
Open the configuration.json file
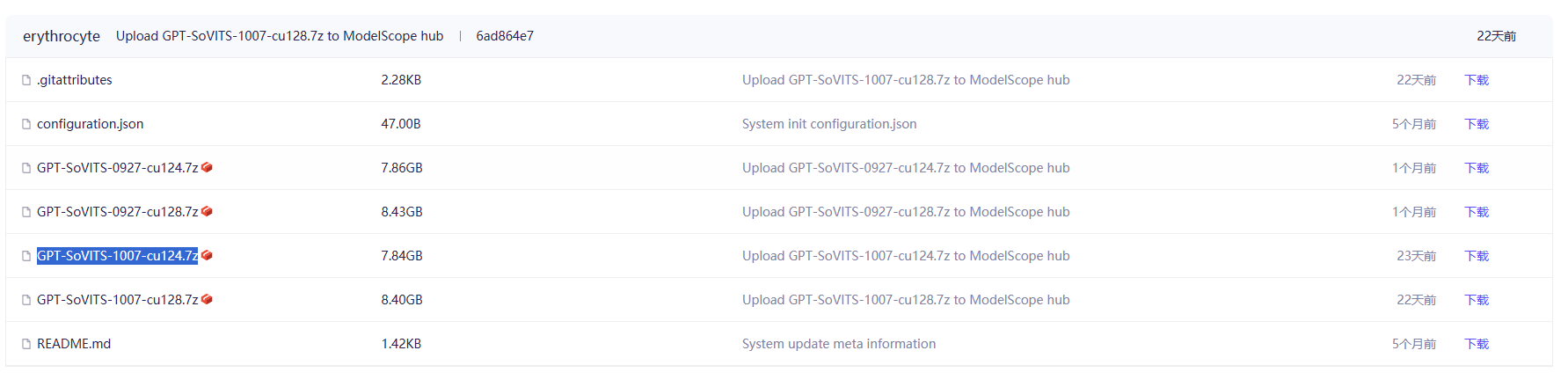(x=90, y=124)
